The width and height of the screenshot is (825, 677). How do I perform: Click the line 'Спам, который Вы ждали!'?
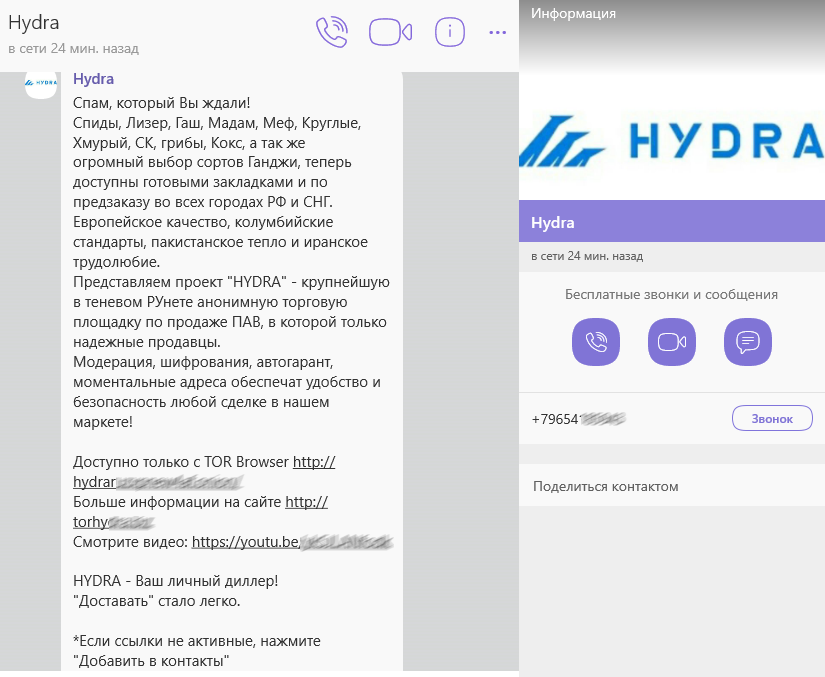tap(162, 103)
